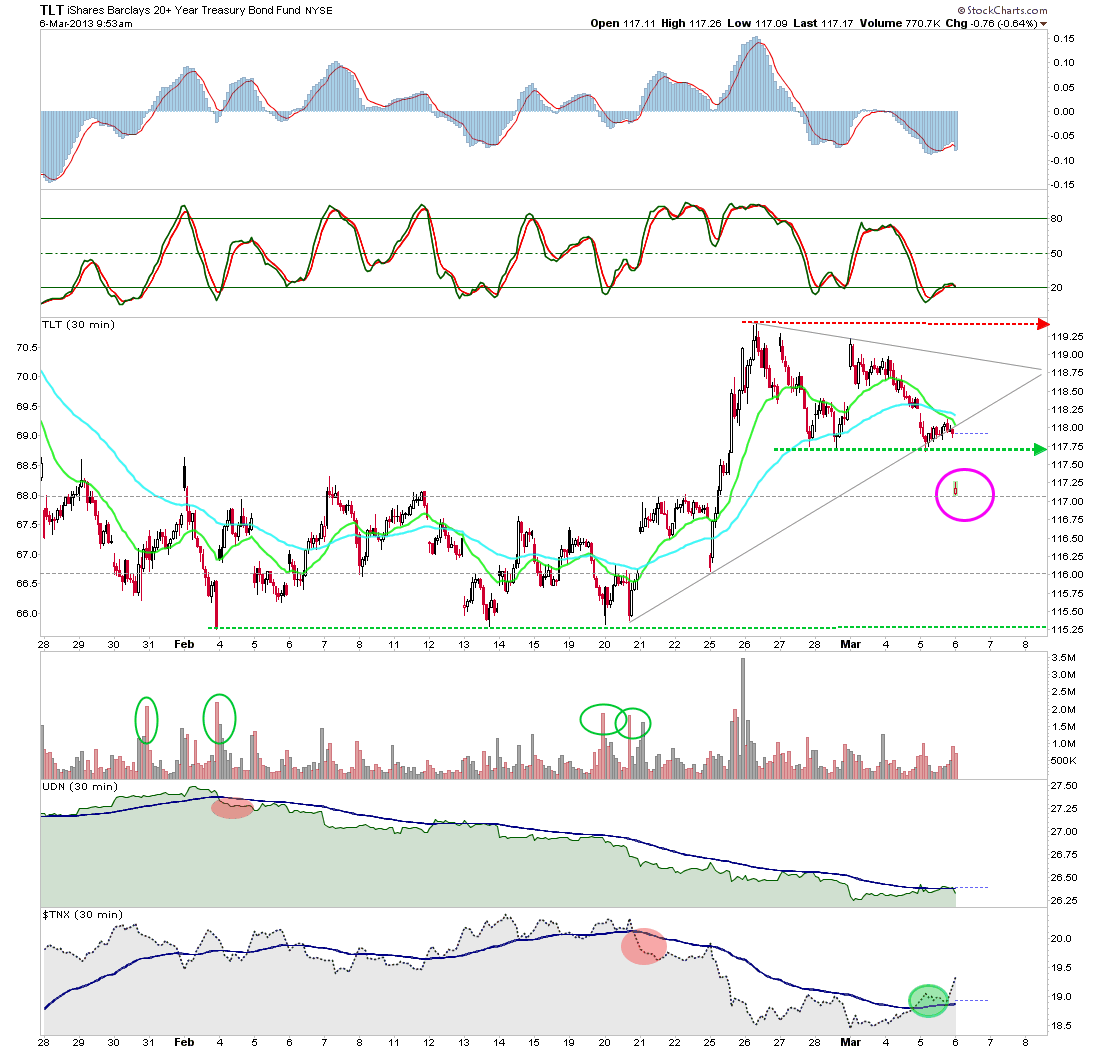Click the 'Open 117.11' value in the header
Image resolution: width=1100 pixels, height=1050 pixels.
(622, 23)
